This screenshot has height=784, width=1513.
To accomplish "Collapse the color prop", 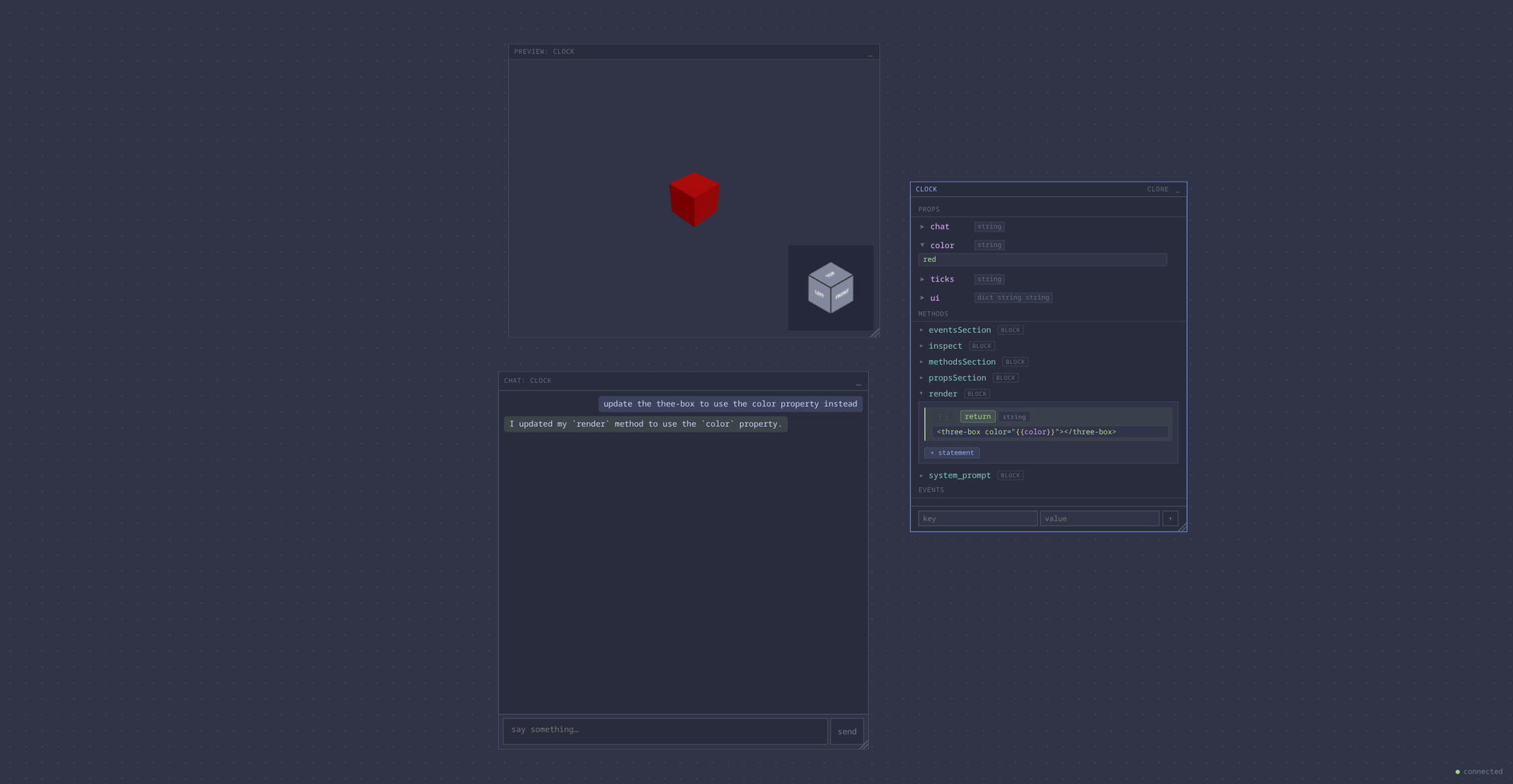I will click(x=922, y=245).
